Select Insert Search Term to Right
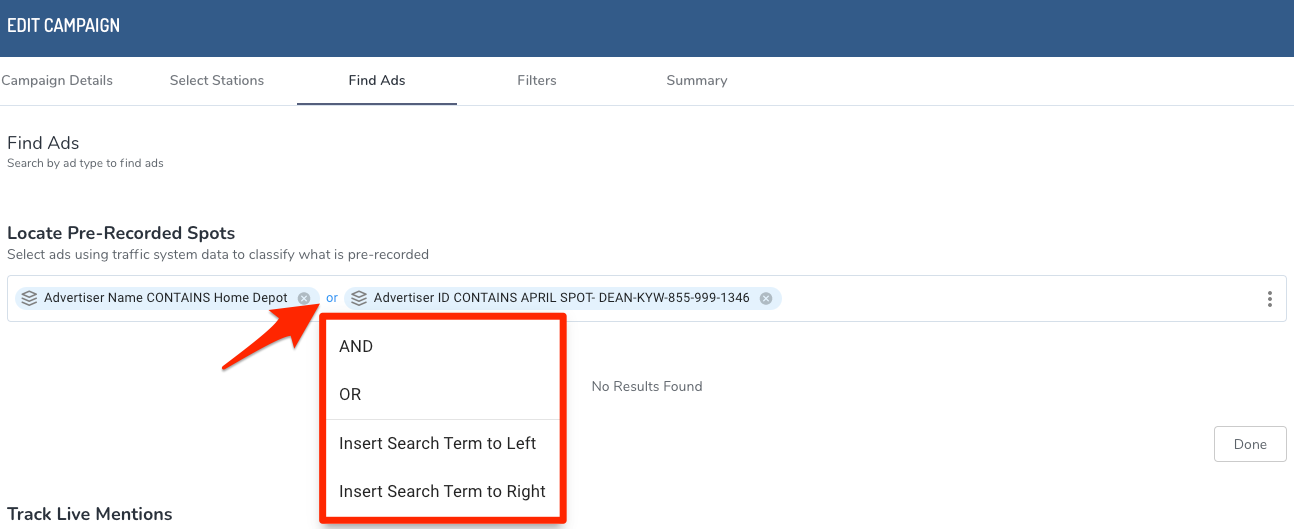Screen dimensions: 1294x529 tap(442, 491)
